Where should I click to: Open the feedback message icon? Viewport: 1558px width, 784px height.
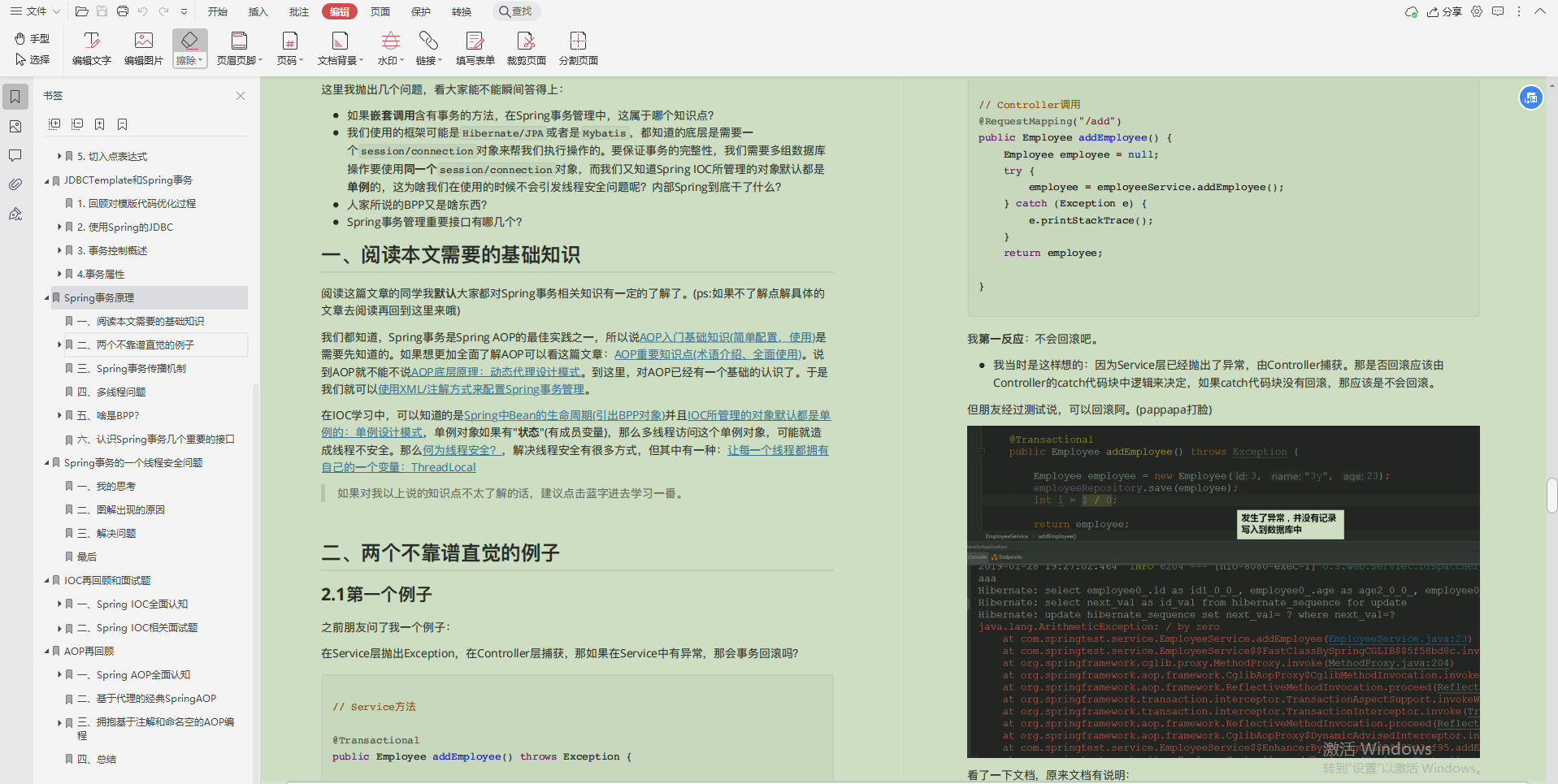coord(1498,11)
